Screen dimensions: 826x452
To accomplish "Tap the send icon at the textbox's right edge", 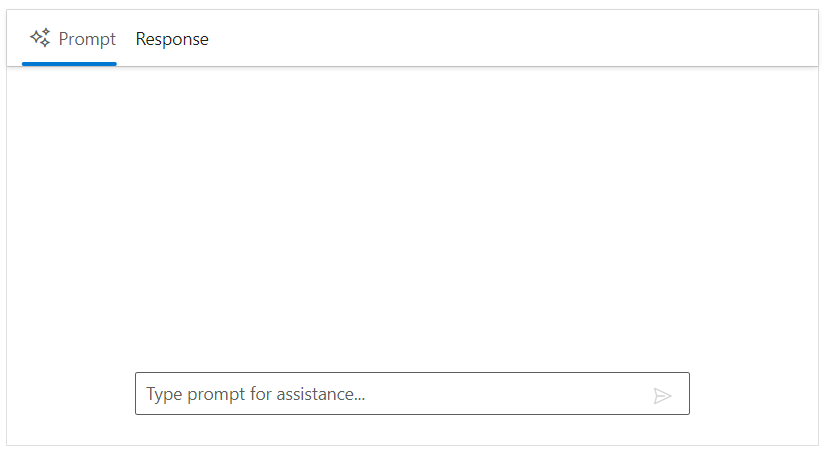I will click(x=662, y=395).
